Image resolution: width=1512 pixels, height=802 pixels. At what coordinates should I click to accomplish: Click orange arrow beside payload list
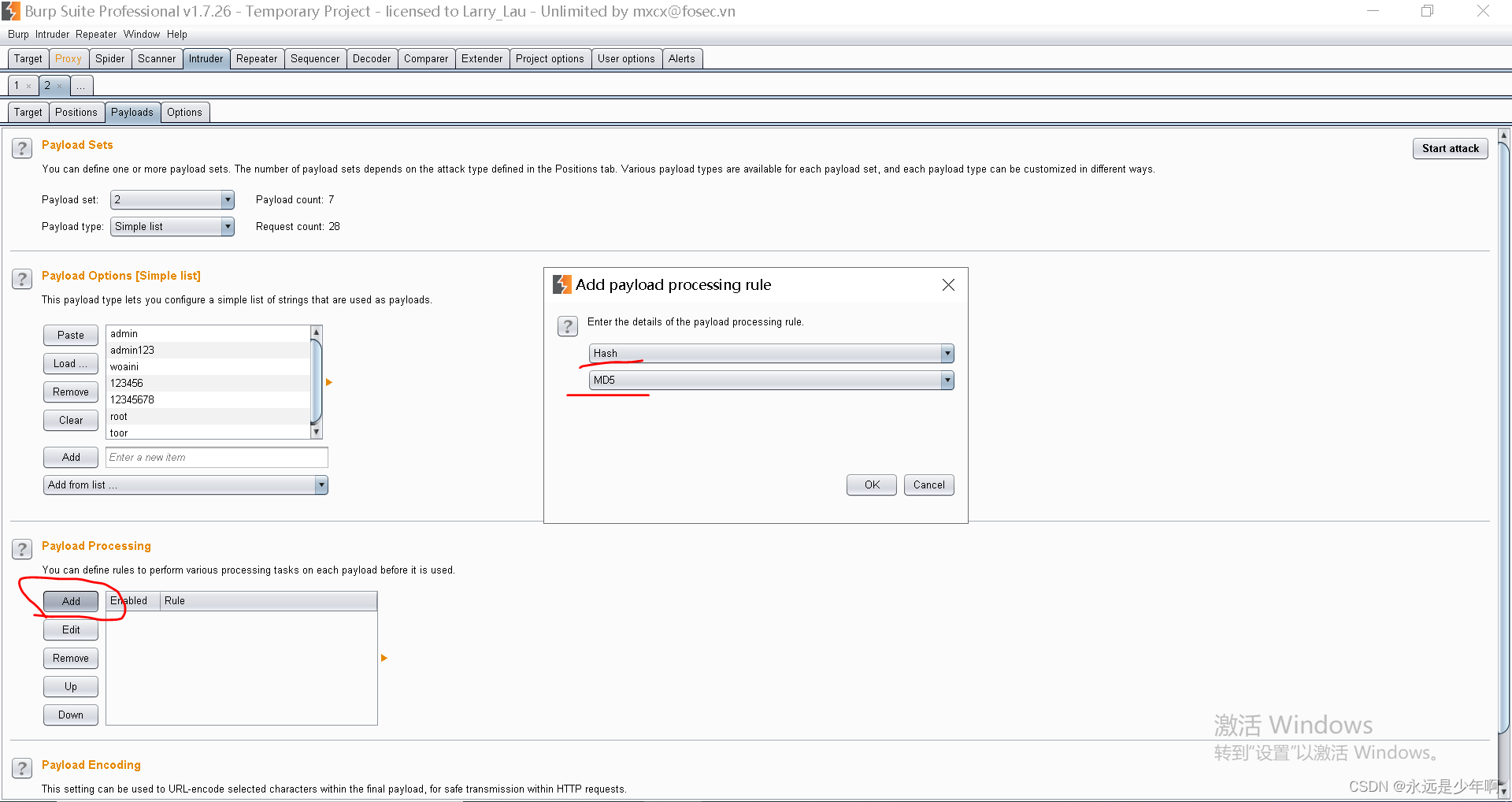[329, 382]
